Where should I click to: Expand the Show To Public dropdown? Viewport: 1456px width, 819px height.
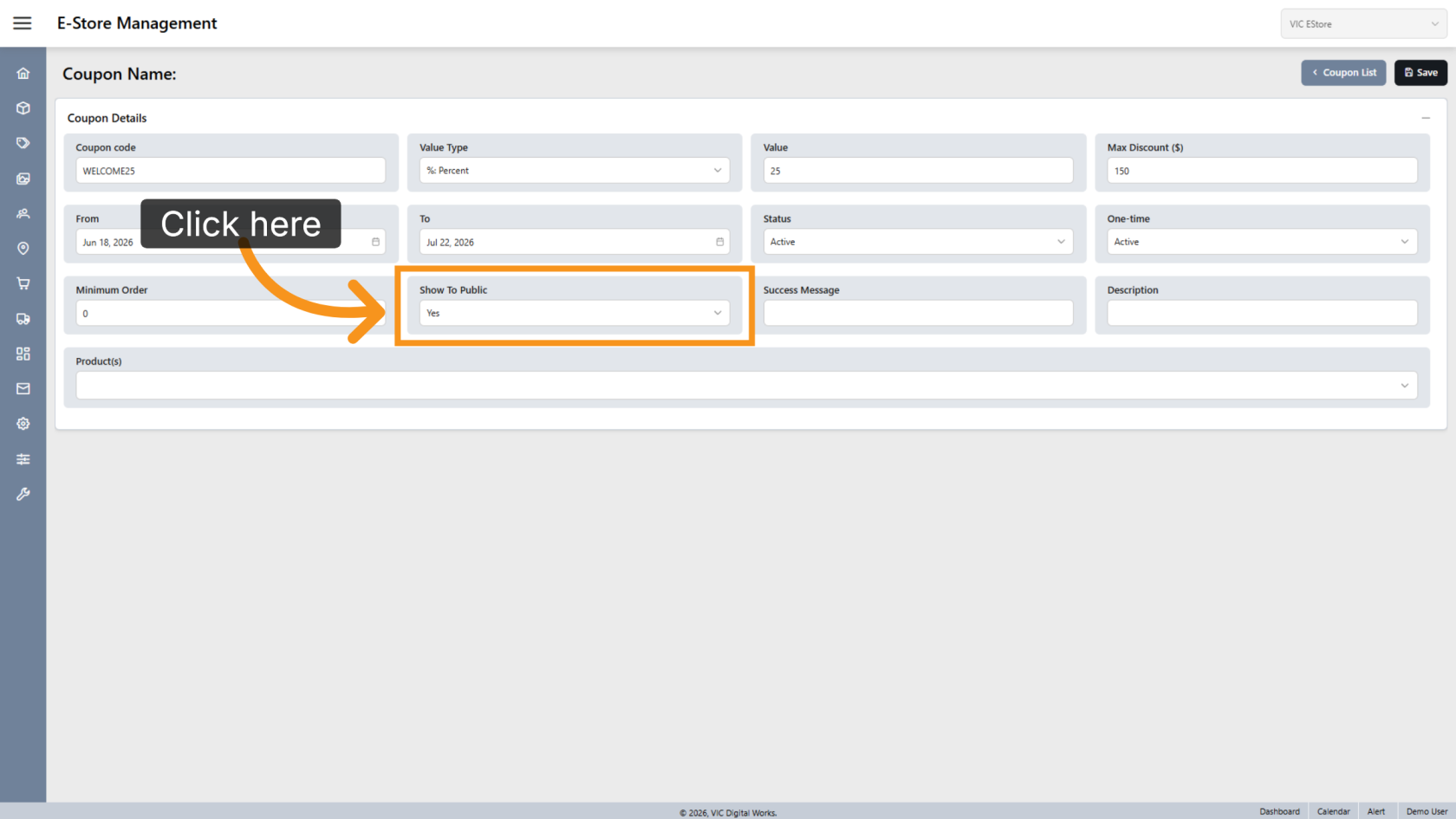point(575,313)
